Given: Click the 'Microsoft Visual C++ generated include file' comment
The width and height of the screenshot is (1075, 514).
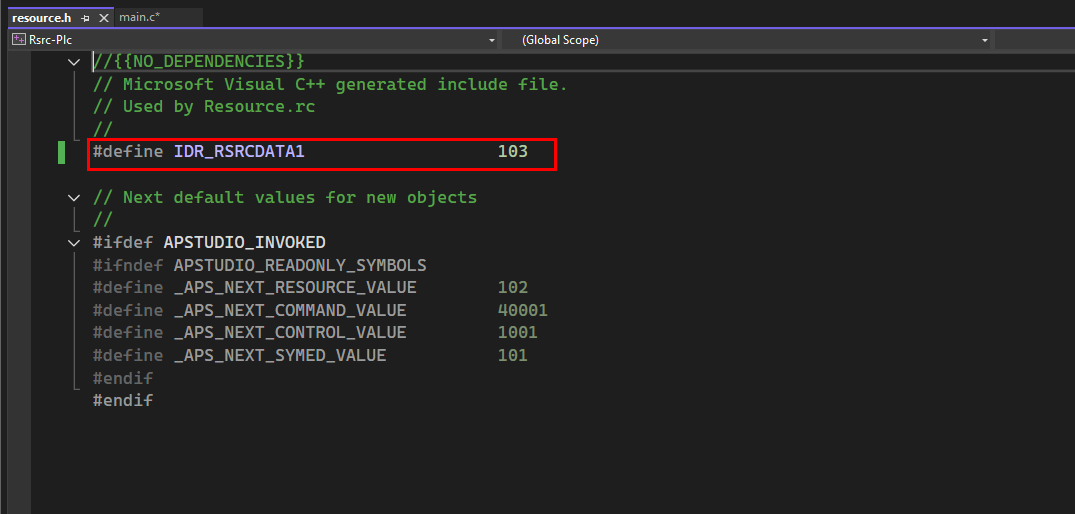Looking at the screenshot, I should coord(330,84).
